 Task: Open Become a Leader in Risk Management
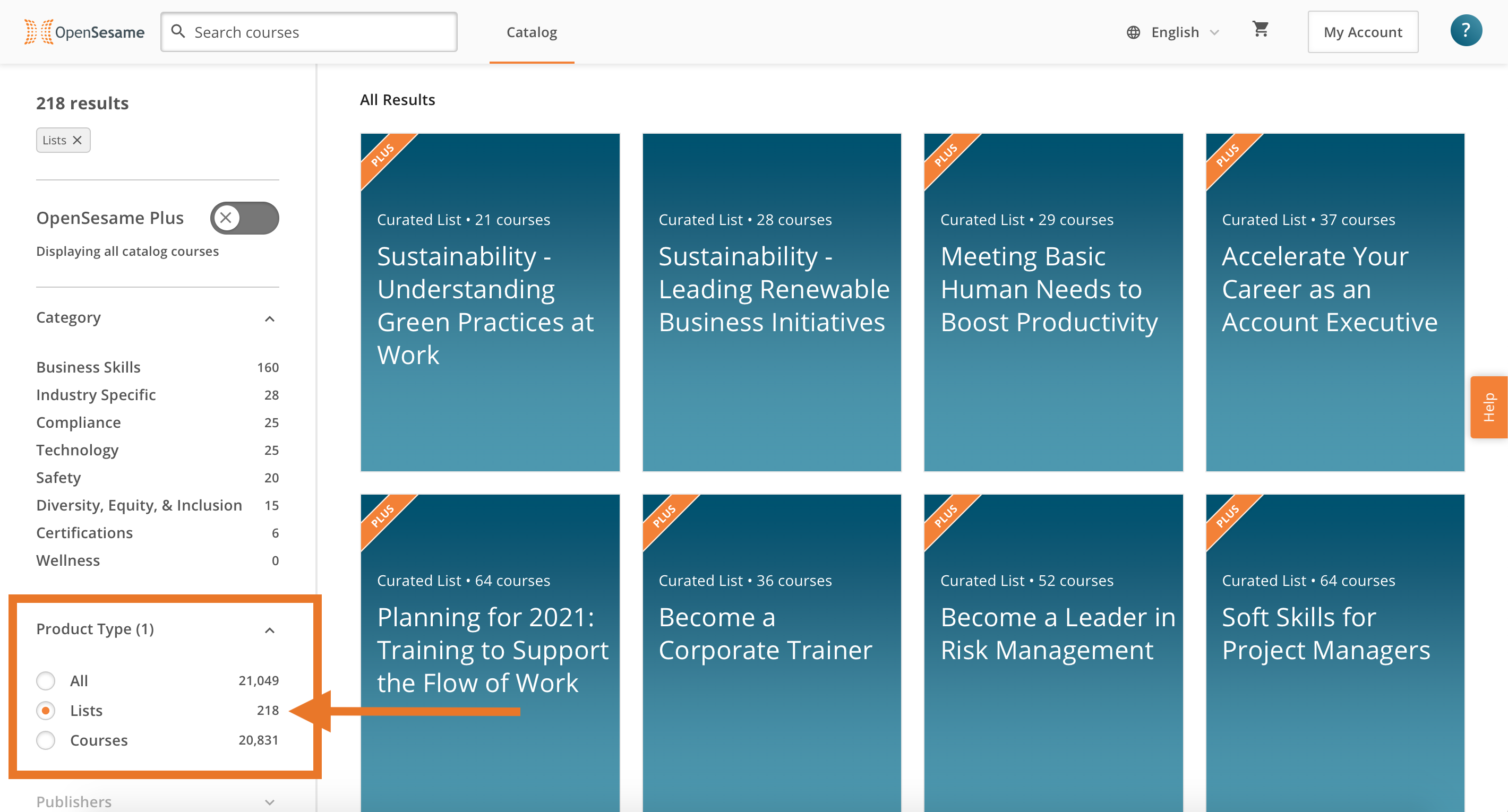click(1053, 653)
